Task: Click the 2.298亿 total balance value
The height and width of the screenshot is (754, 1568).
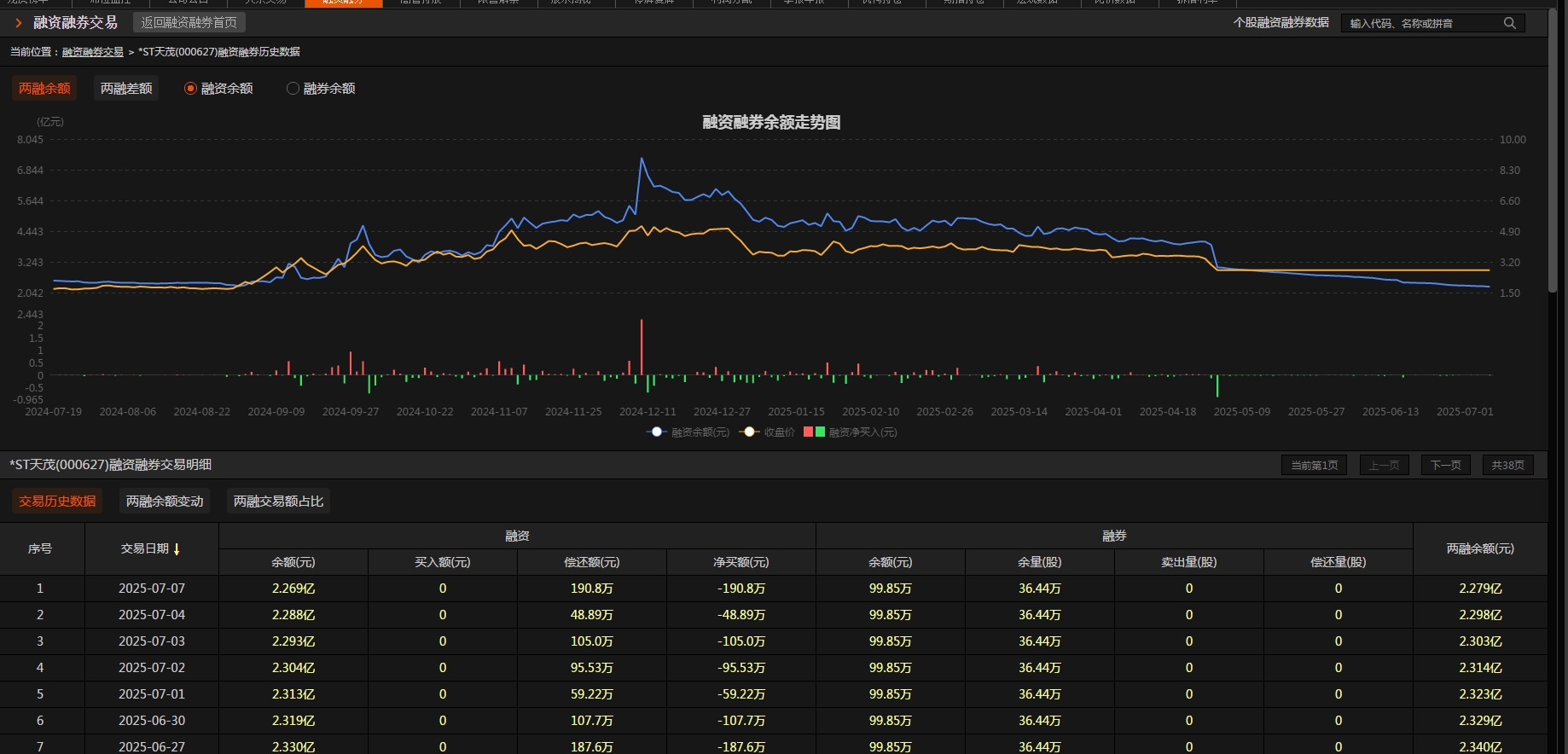Action: (x=1480, y=615)
